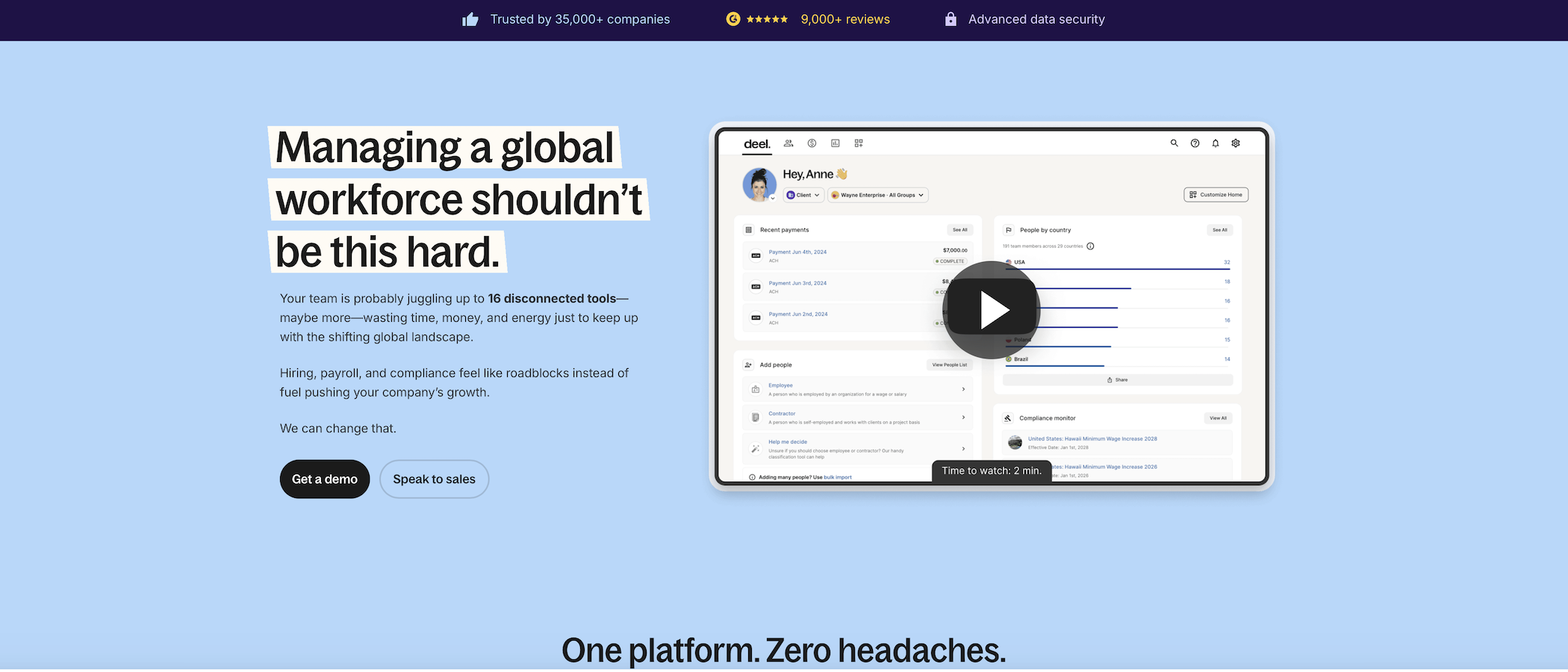Open the apps grid icon in navbar

[859, 143]
